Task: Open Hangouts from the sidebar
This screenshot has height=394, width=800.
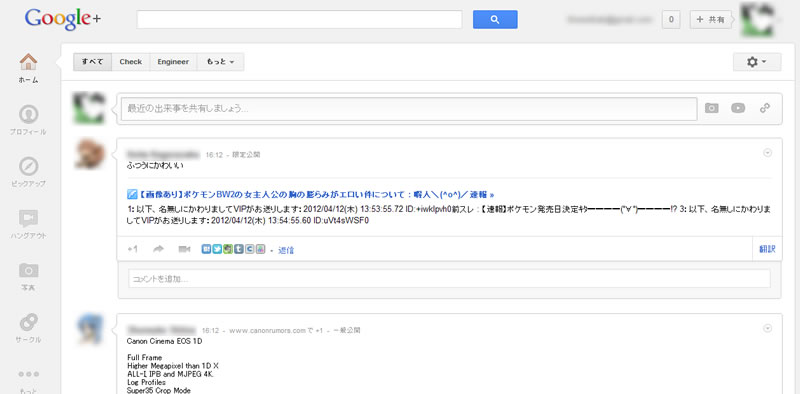Action: pyautogui.click(x=28, y=224)
